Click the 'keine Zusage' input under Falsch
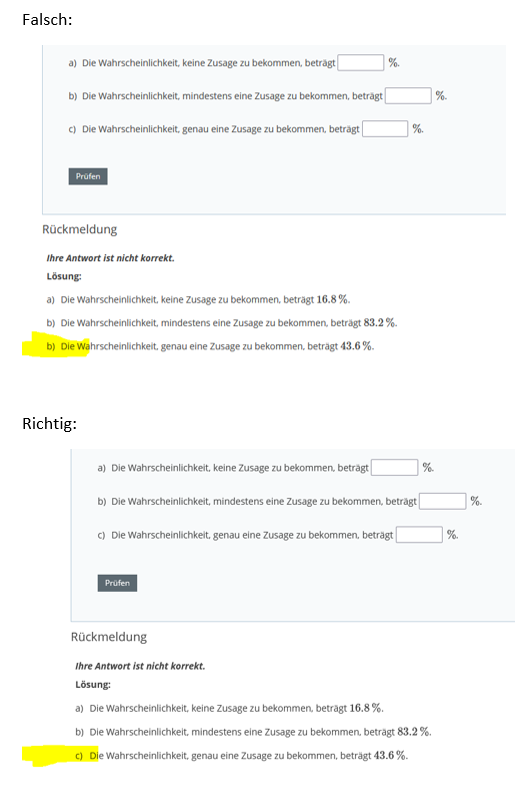Viewport: 515px width, 794px height. [x=361, y=63]
